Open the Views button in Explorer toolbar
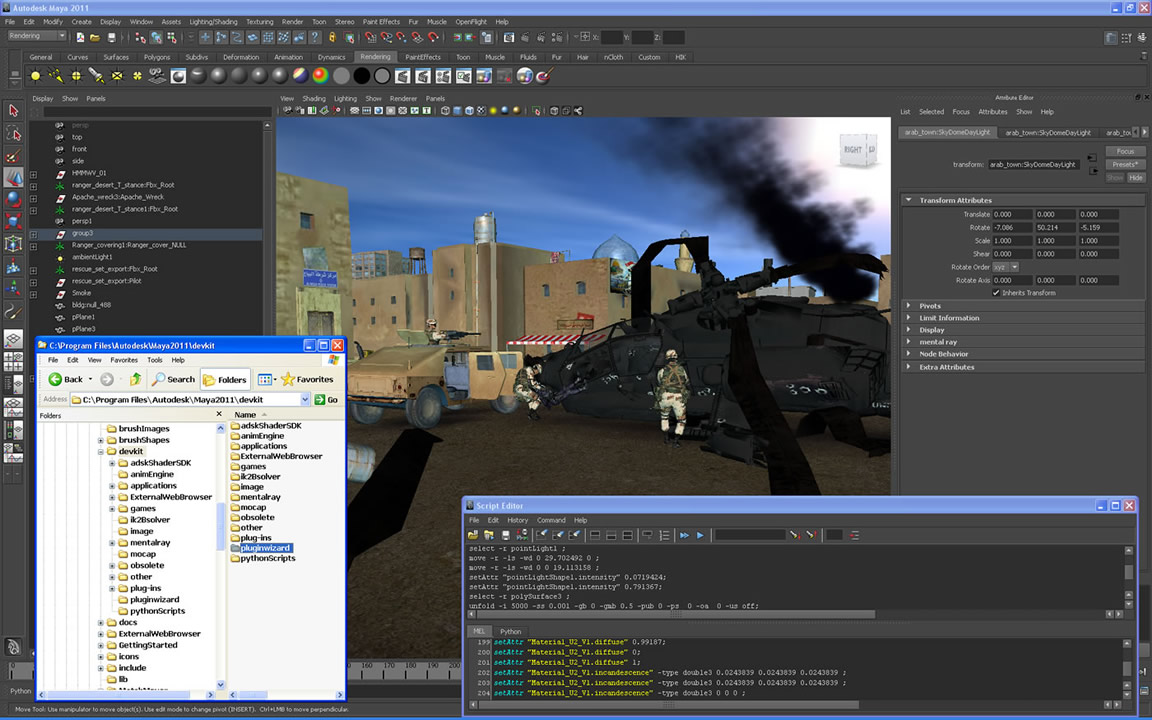The image size is (1152, 720). [267, 379]
